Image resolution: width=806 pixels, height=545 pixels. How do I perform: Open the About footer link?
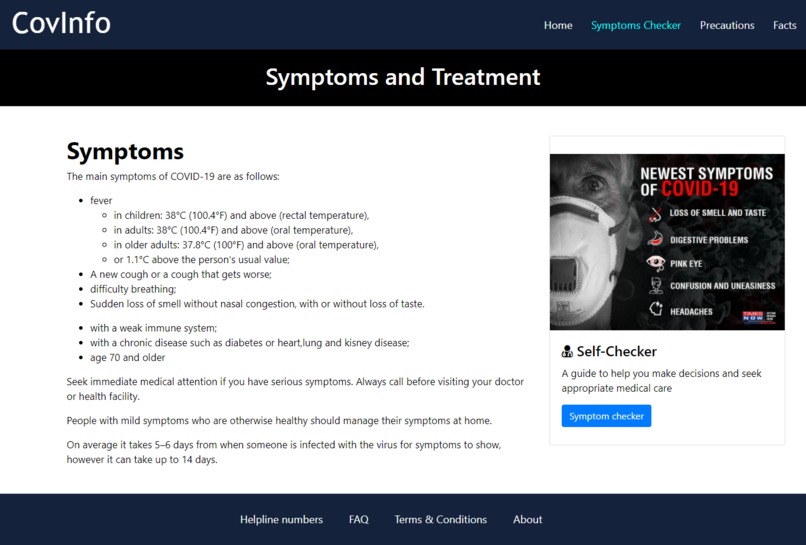527,519
